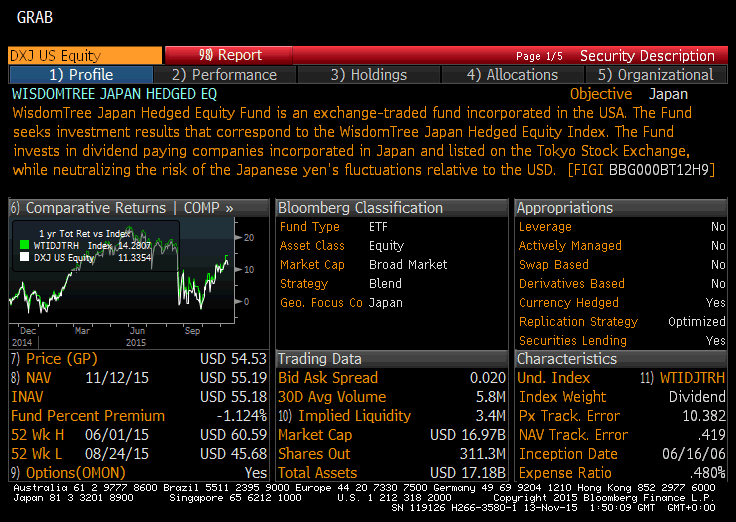The height and width of the screenshot is (522, 736).
Task: Click Market Cap USD 16.97B value
Action: pos(468,435)
